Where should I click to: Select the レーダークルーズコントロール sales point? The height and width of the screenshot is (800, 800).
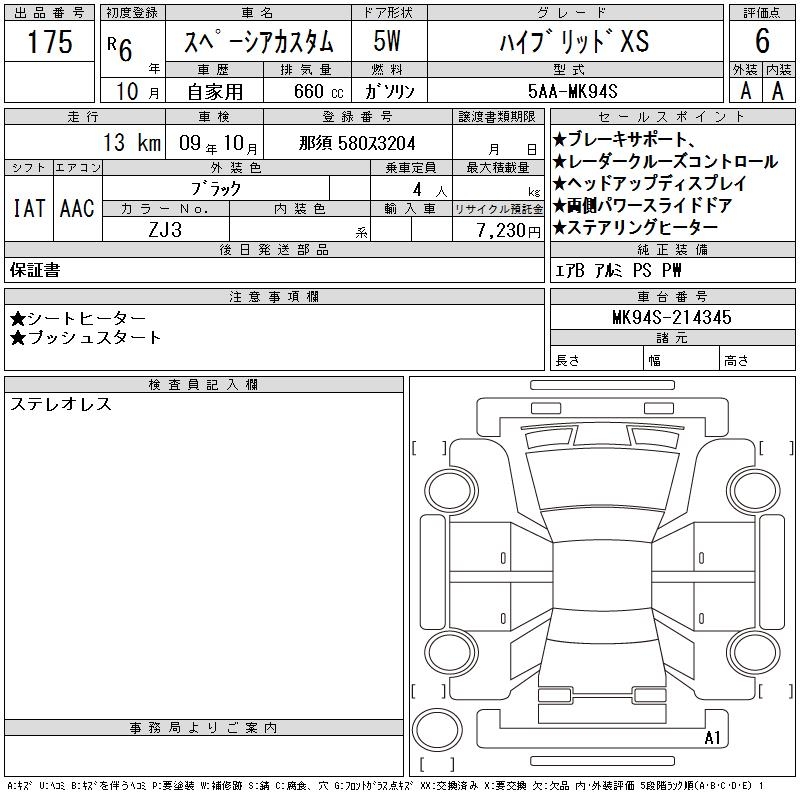coord(664,162)
